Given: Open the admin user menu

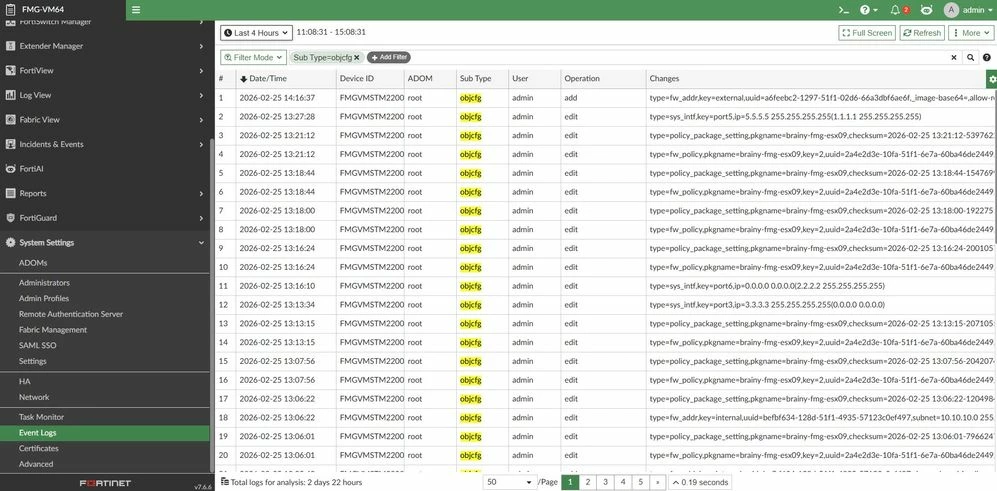Looking at the screenshot, I should click(967, 10).
